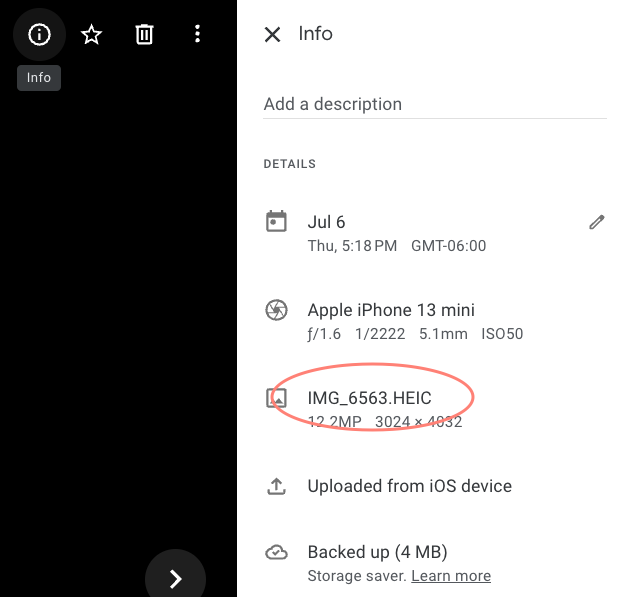Viewport: 631px width, 597px height.
Task: Delete the photo using the trash icon
Action: 145,35
